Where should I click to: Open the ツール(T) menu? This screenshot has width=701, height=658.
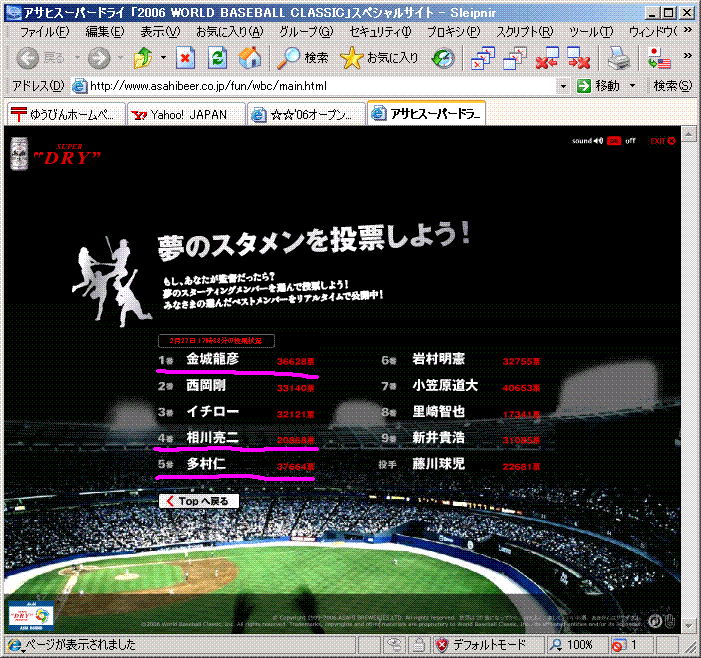pyautogui.click(x=591, y=32)
